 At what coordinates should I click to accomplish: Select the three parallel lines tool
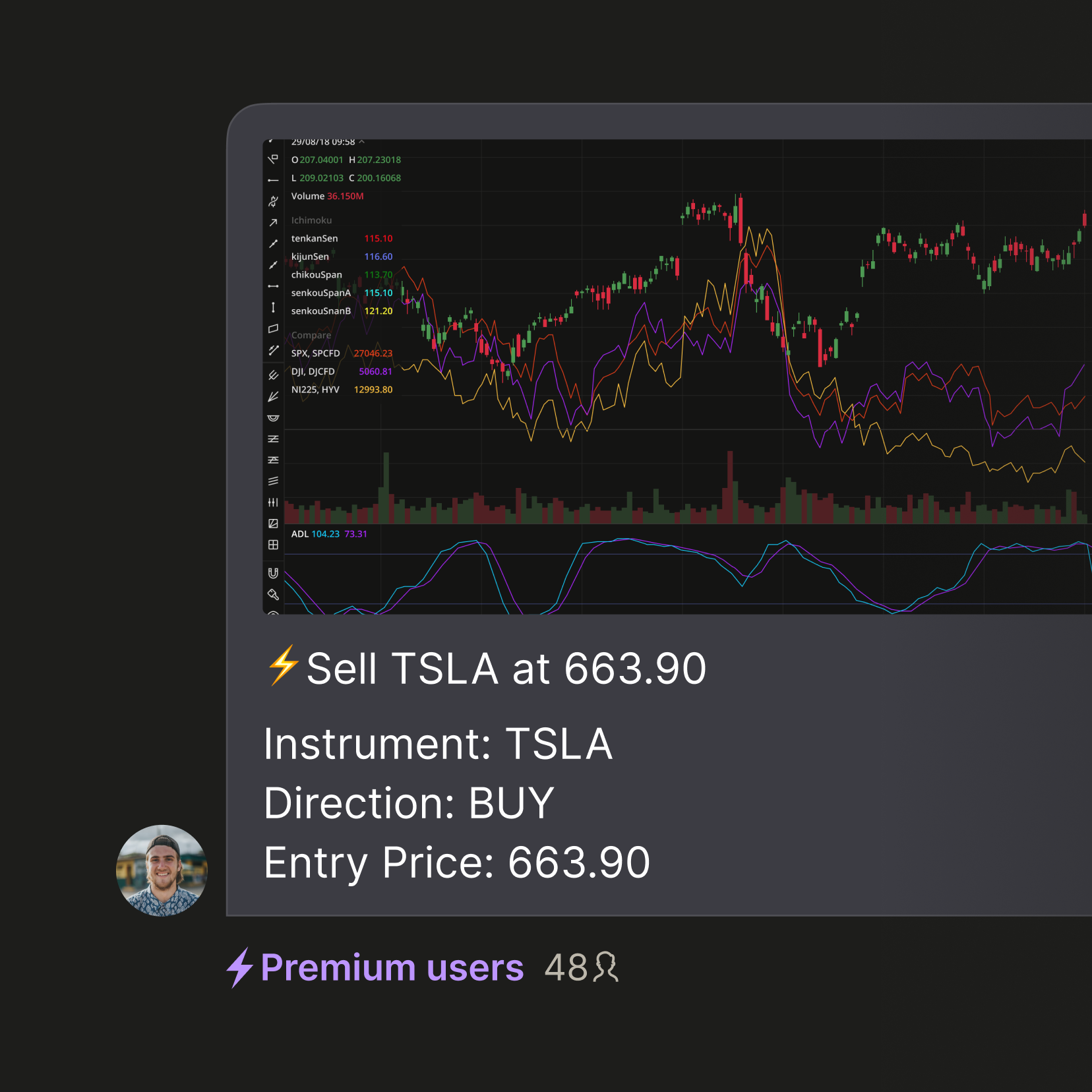click(273, 481)
